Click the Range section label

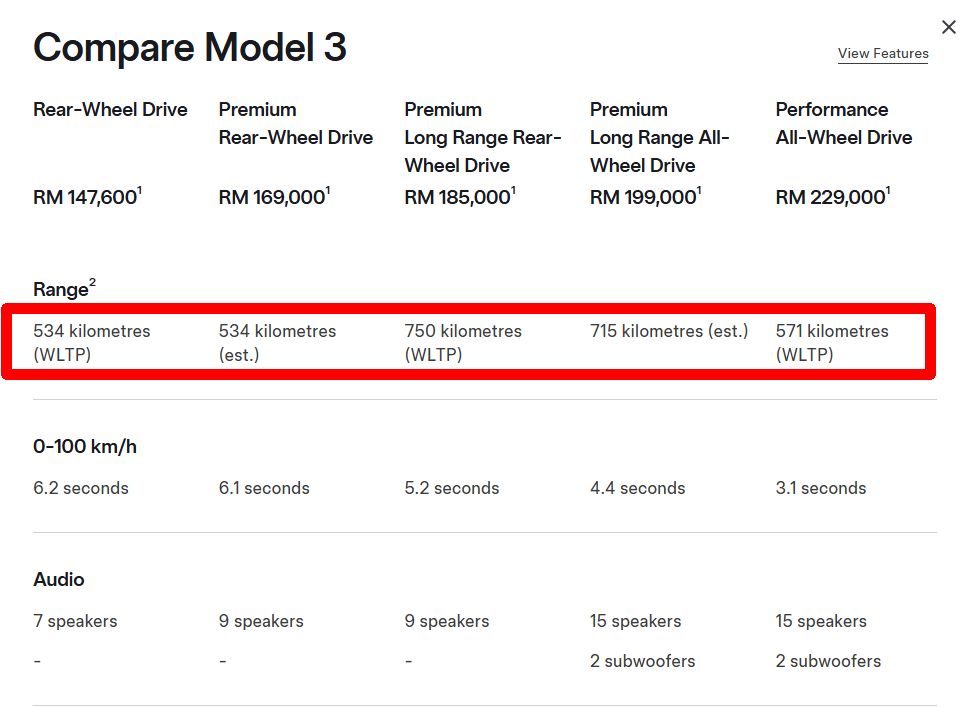point(62,290)
